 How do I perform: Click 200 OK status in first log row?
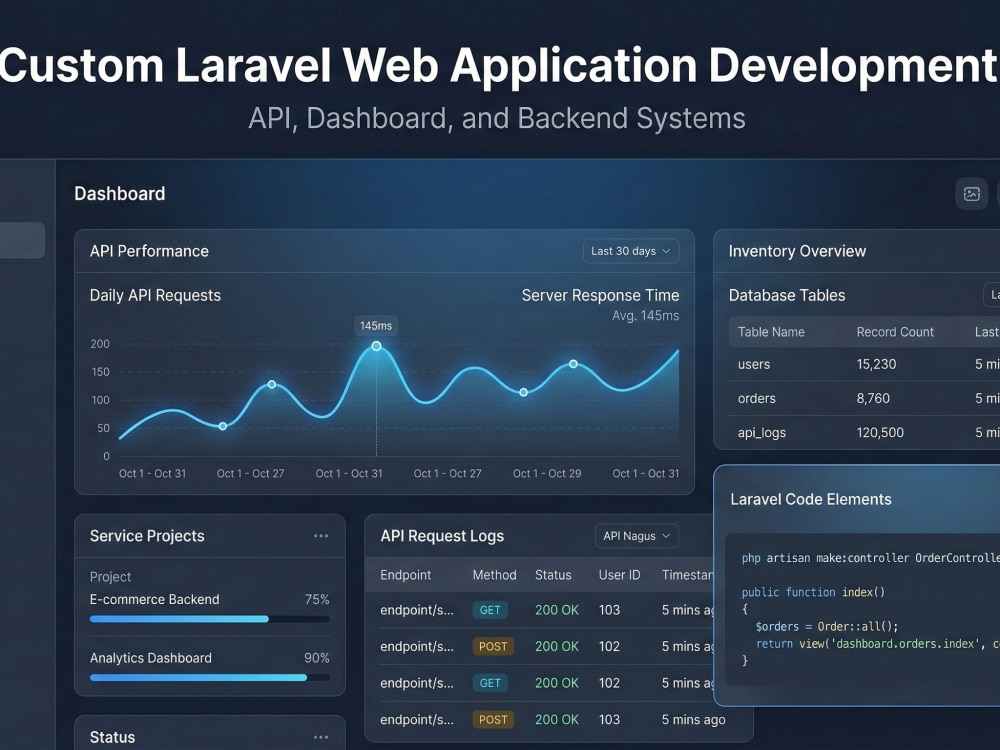tap(557, 610)
